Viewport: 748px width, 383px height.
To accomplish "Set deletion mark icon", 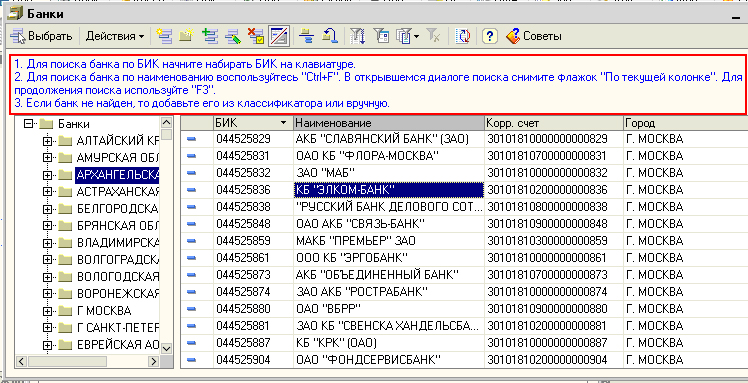I will pos(256,36).
